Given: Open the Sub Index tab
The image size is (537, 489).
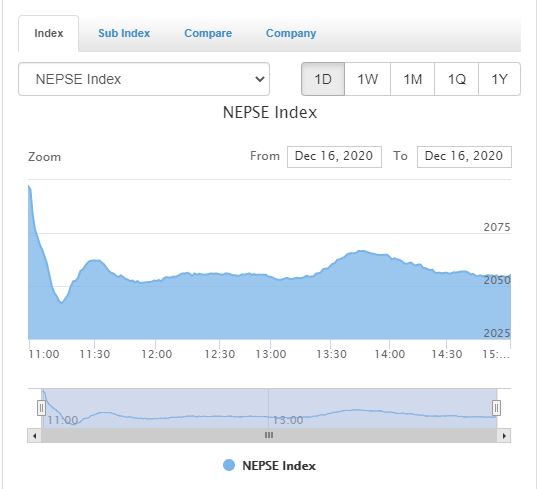Looking at the screenshot, I should (124, 33).
